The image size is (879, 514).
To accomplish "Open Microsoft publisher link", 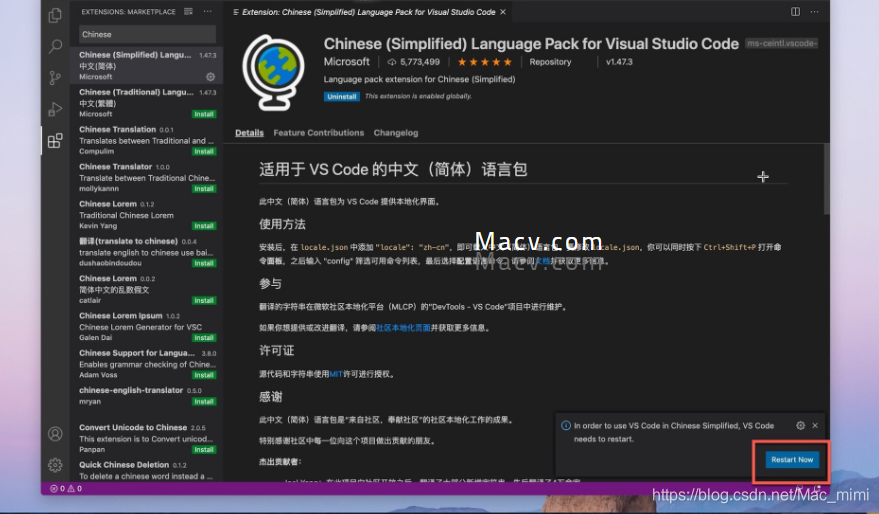I will (346, 62).
